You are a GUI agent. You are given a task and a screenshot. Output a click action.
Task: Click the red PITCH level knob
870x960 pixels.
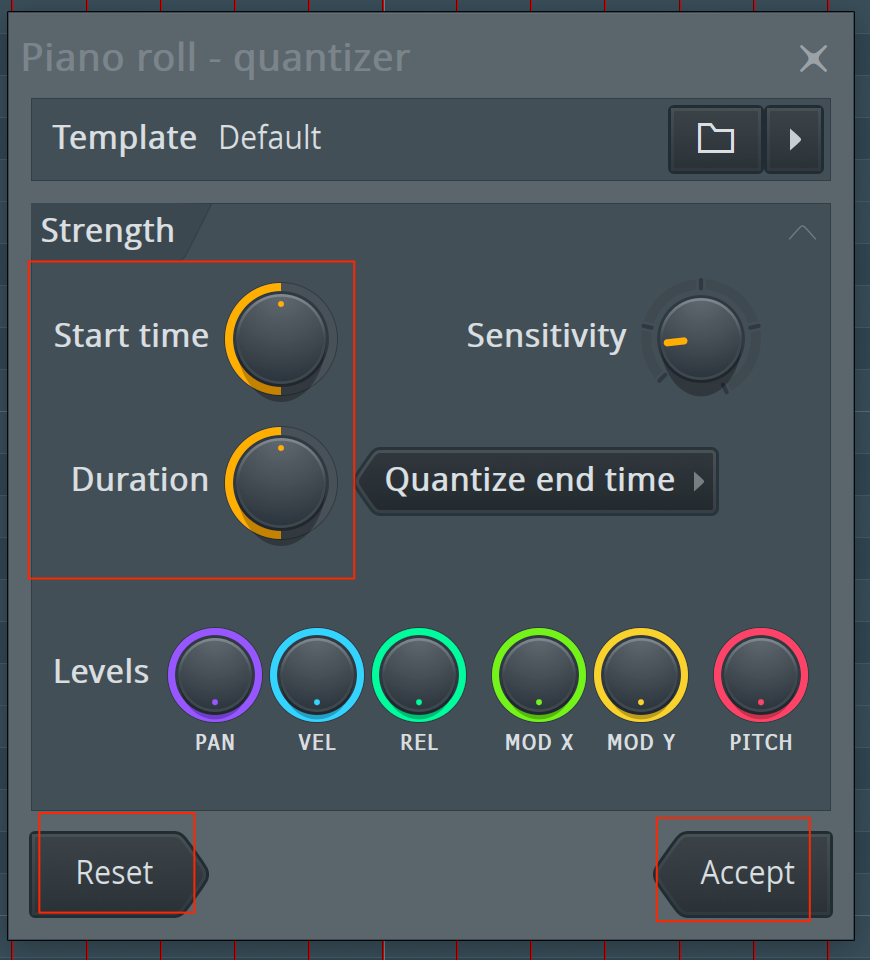click(761, 675)
